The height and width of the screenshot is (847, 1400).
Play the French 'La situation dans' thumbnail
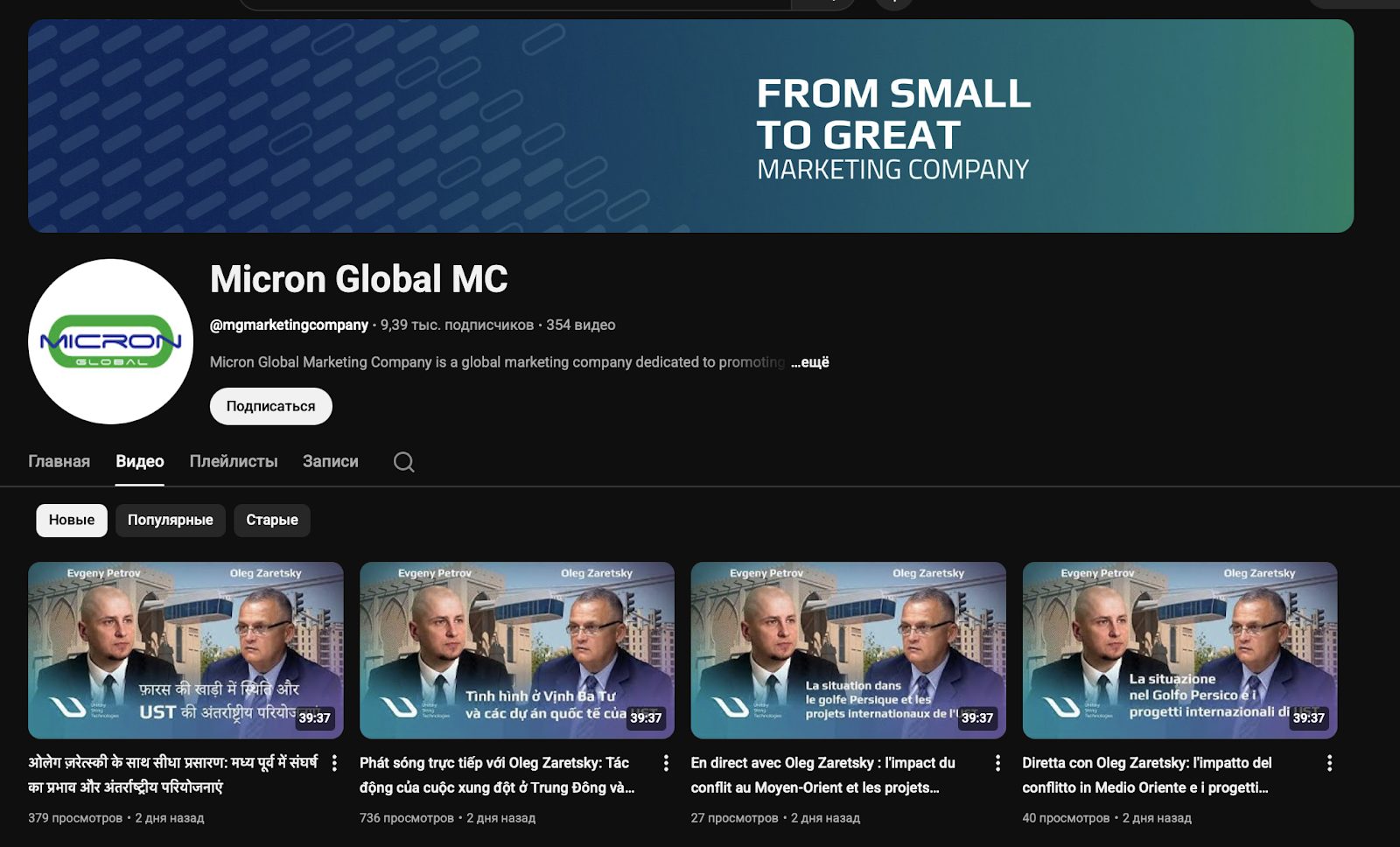(x=848, y=650)
